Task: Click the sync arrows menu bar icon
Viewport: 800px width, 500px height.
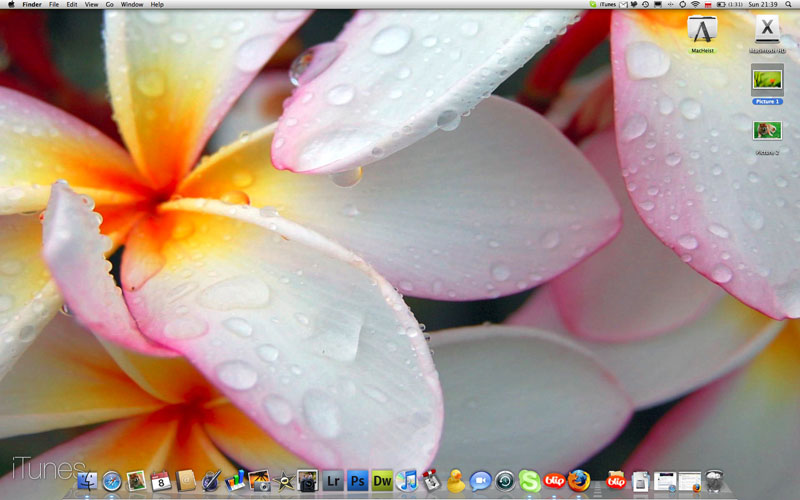Action: [x=683, y=5]
